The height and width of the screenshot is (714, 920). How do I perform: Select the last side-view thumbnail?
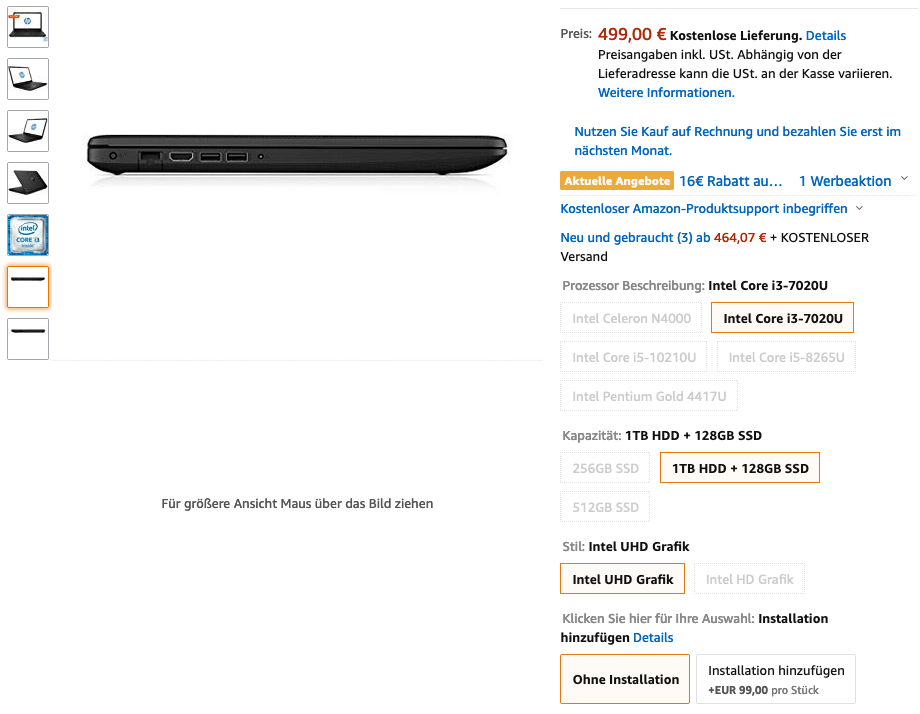tap(28, 339)
